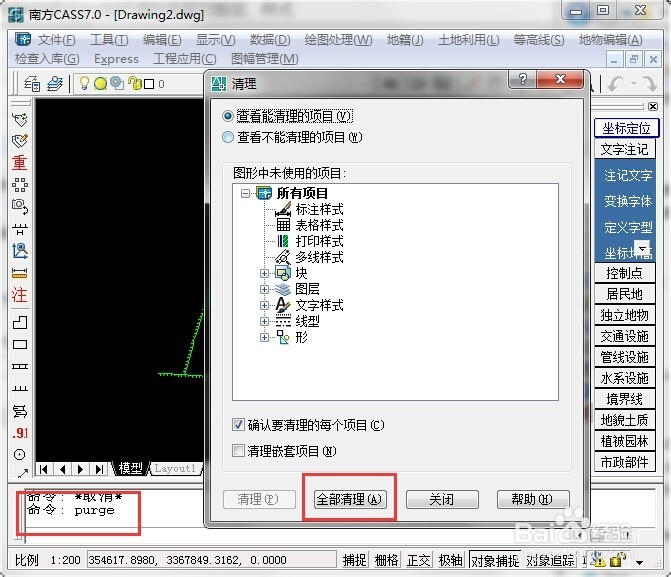
Task: Toggle 对象捕捉 object snap in status bar
Action: tap(495, 560)
